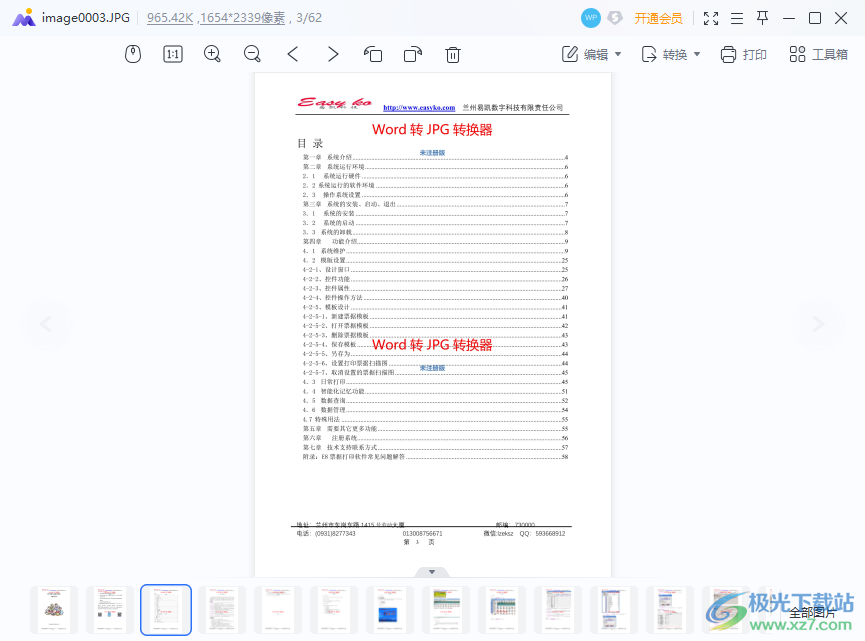Toggle mouse wheel browsing mode
865x641 pixels.
(132, 54)
